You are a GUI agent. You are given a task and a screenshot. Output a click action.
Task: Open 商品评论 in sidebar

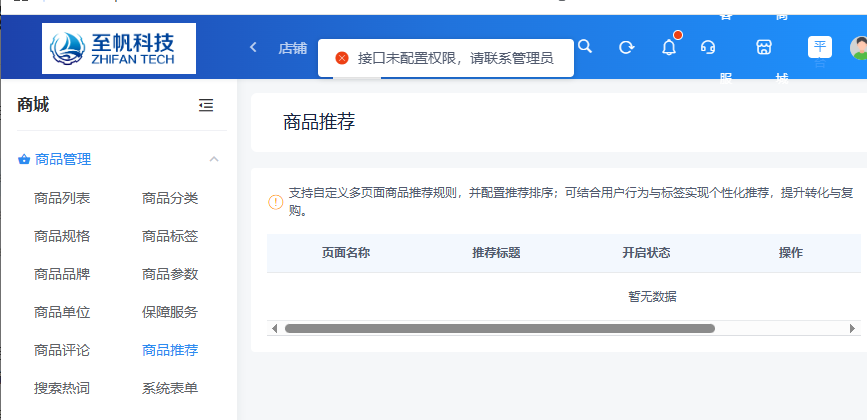(62, 350)
